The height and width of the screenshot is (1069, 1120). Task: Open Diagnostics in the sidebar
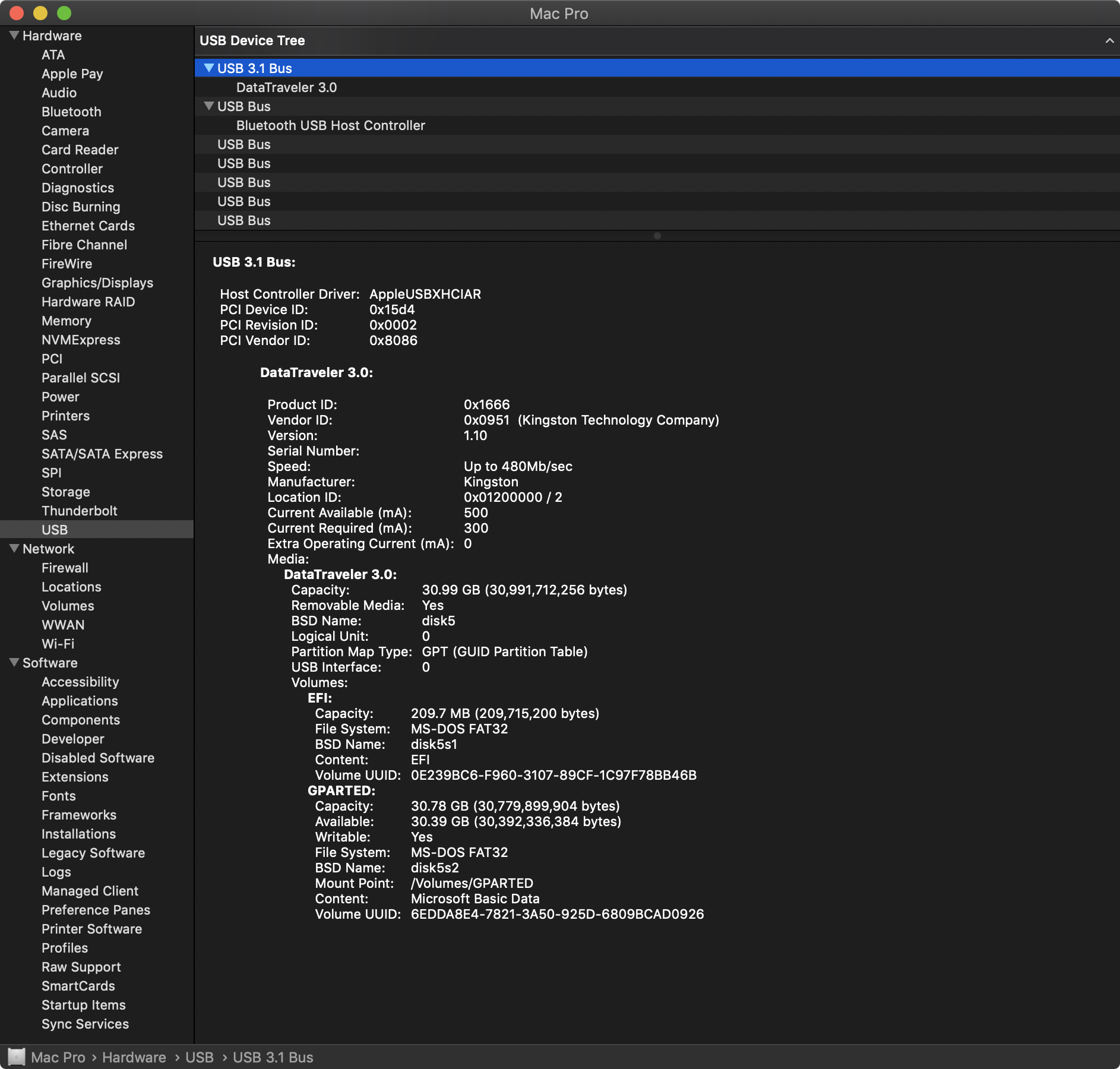(x=78, y=188)
